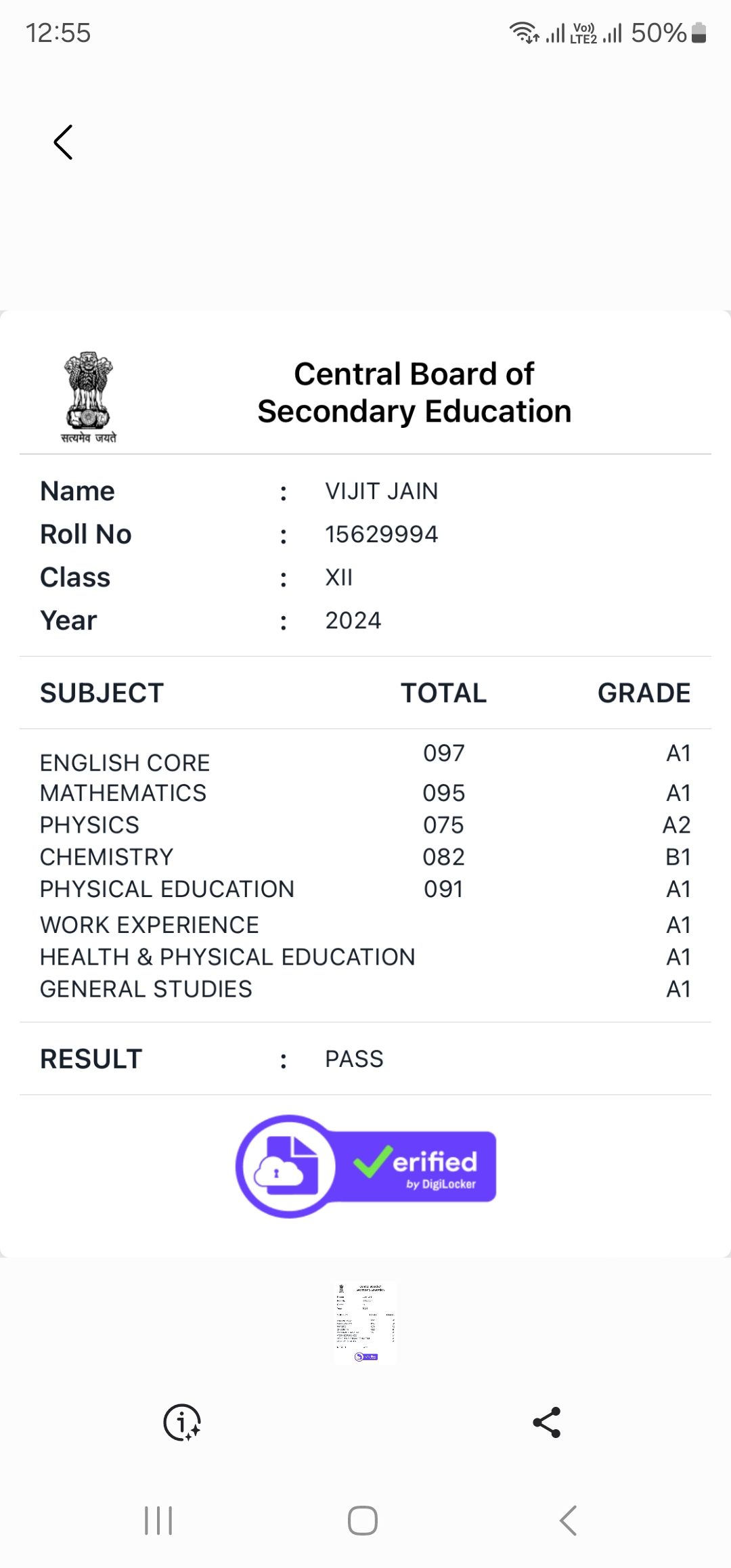Tap the name VIJIT JAIN

pos(382,492)
